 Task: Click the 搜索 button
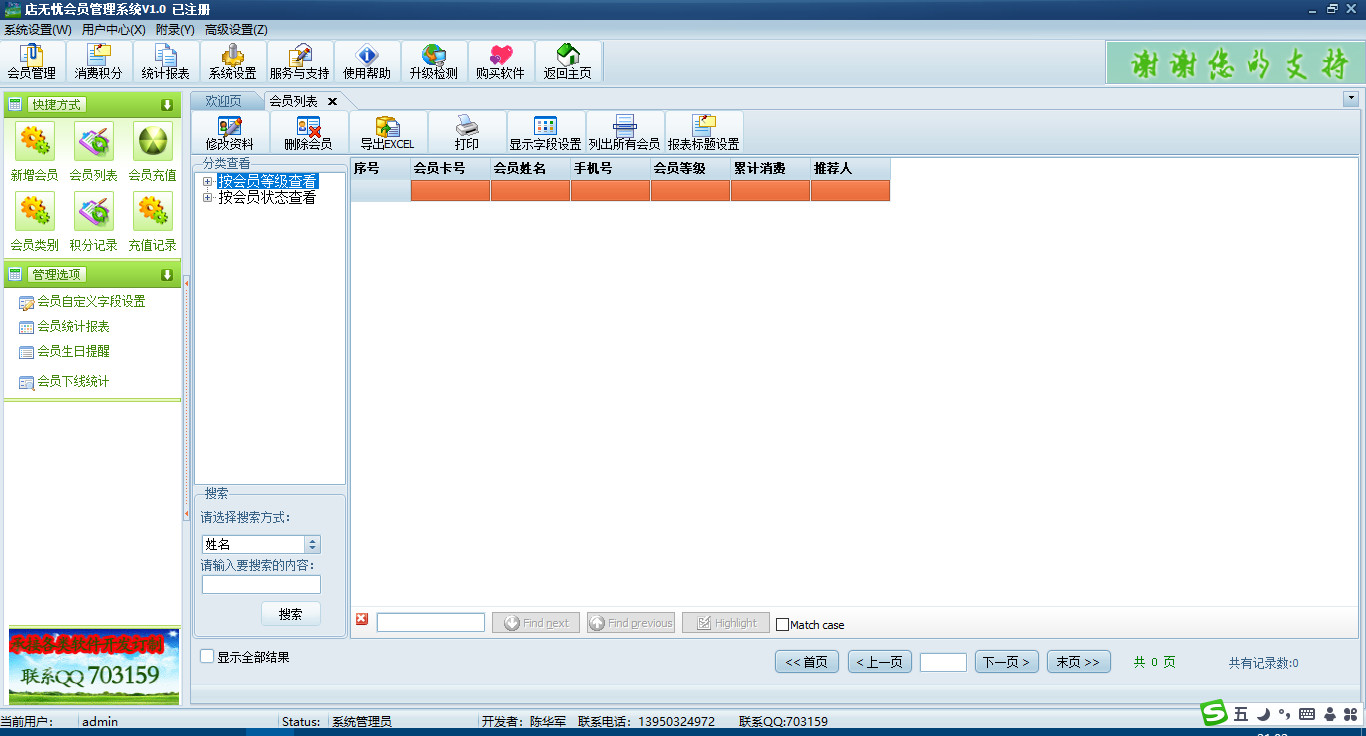coord(290,614)
